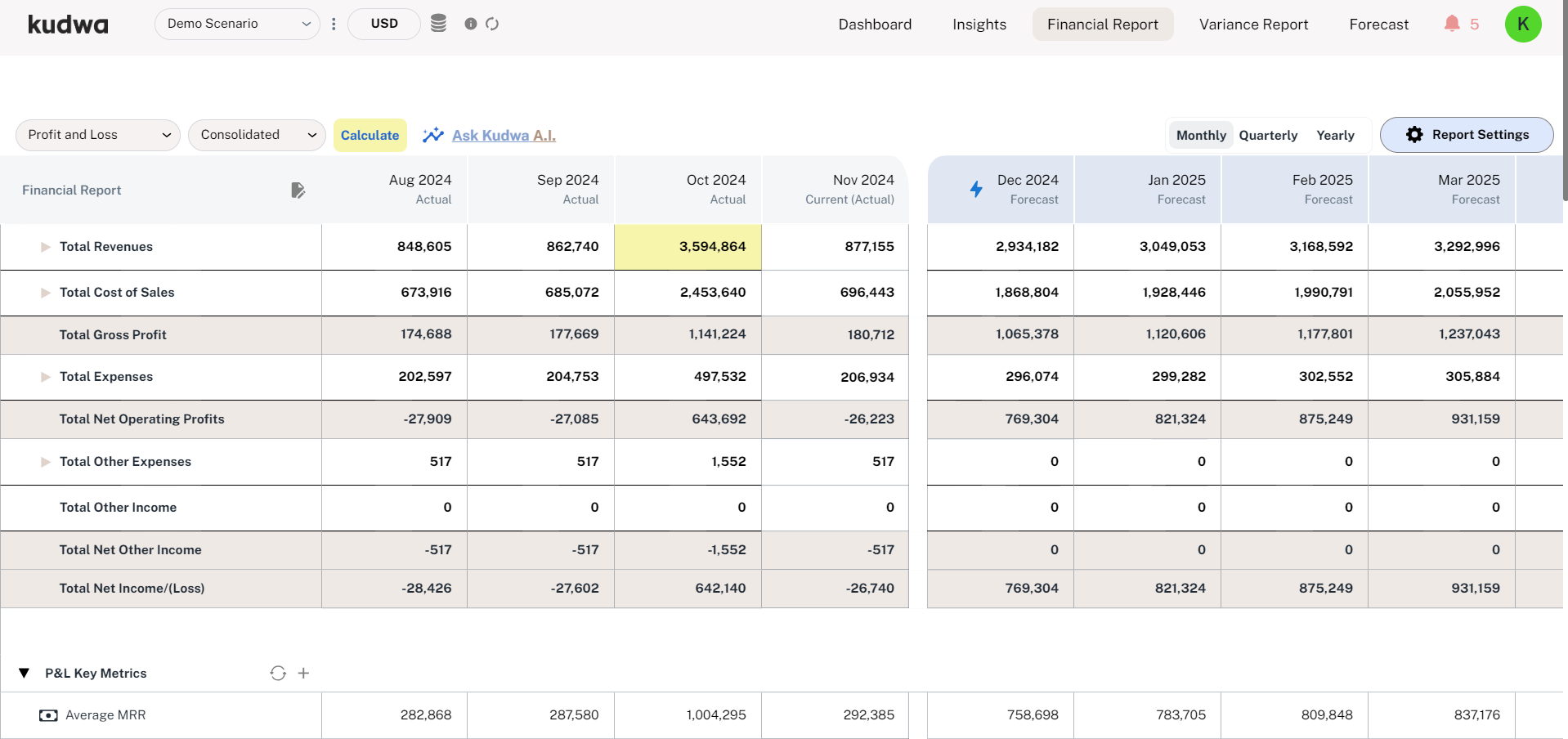Go to the Variance Report tab
This screenshot has width=1568, height=739.
tap(1253, 25)
